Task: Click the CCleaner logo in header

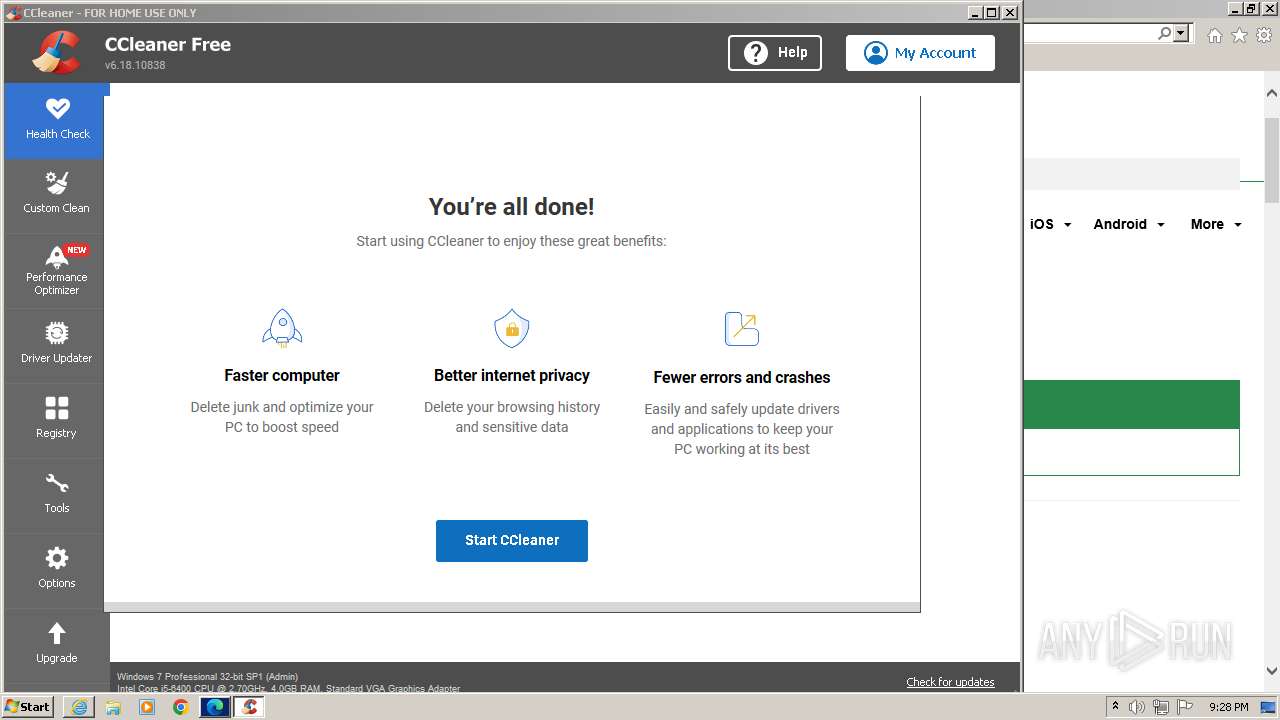Action: pos(56,53)
